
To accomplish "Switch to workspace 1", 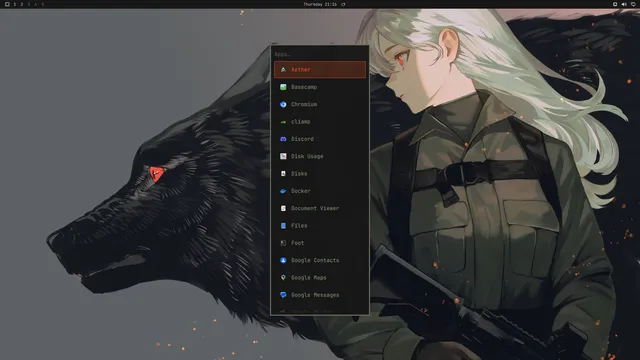I will pos(15,4).
